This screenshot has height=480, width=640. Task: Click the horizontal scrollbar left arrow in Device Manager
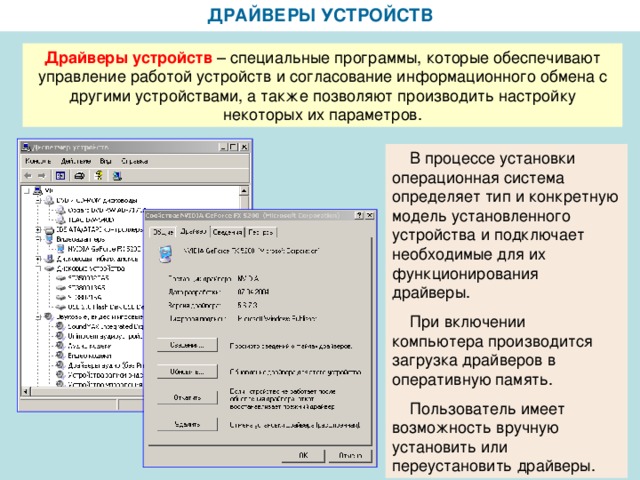(26, 391)
